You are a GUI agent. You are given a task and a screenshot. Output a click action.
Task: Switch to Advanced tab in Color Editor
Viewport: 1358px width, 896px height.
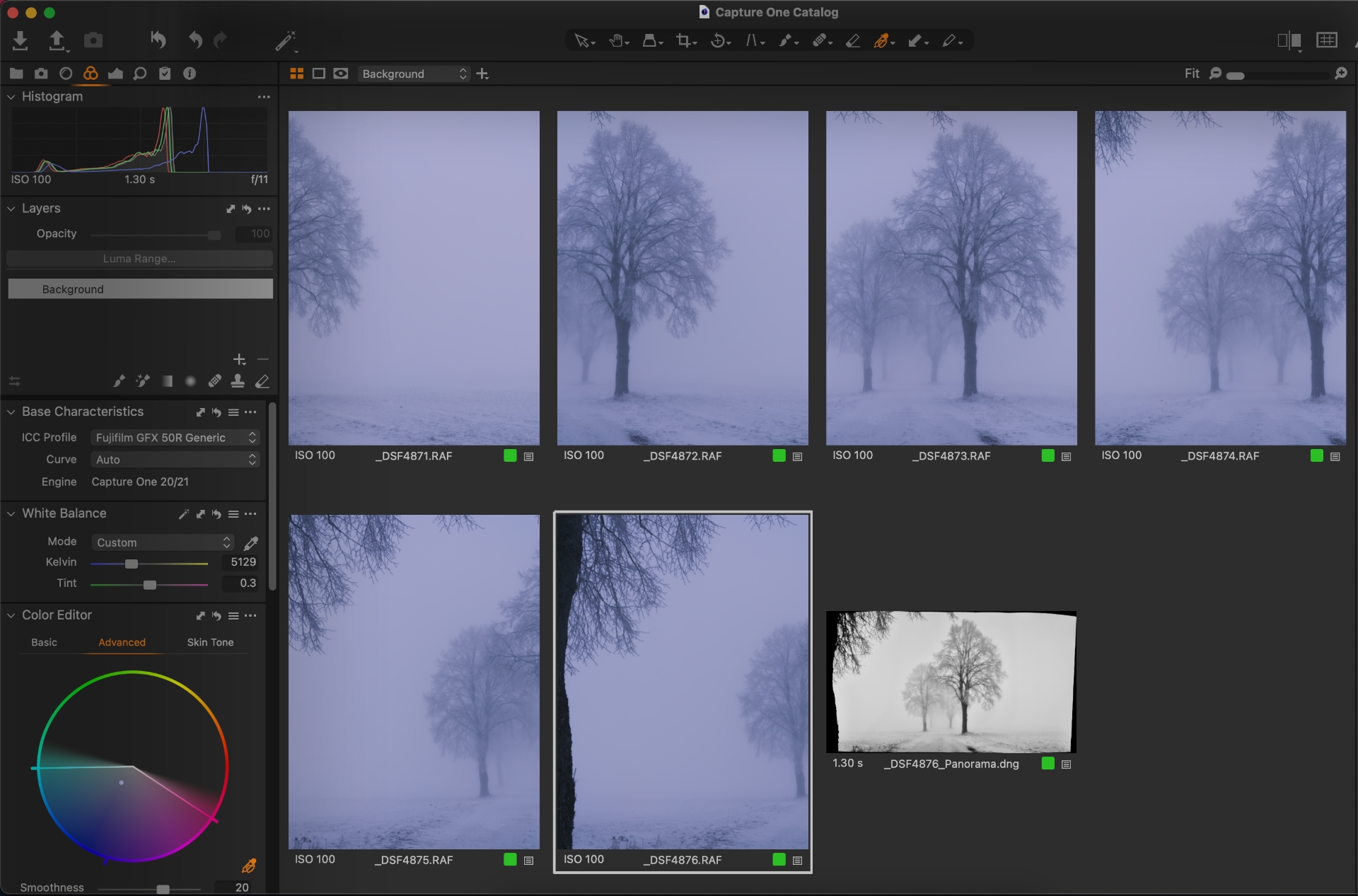point(122,642)
